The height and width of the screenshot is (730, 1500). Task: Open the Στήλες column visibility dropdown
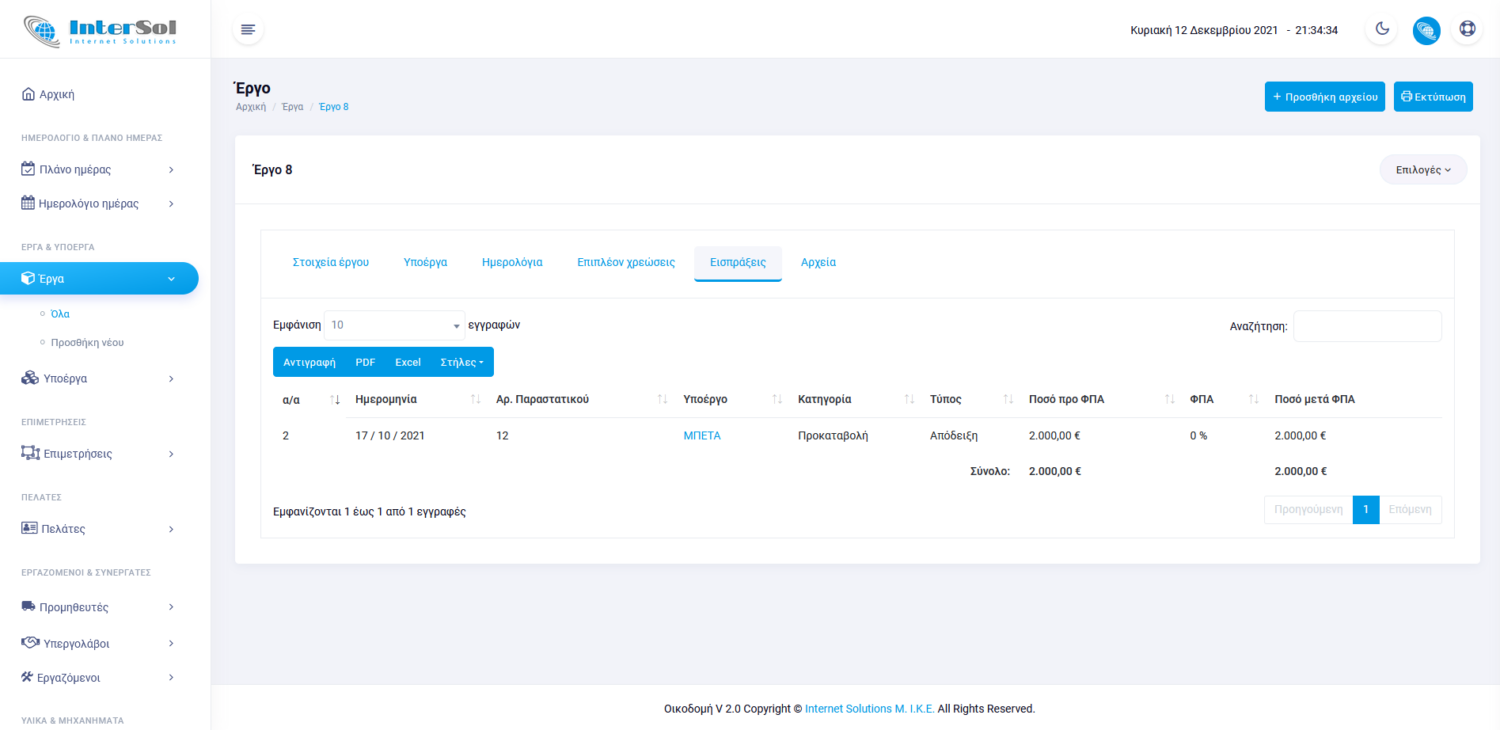click(x=461, y=362)
